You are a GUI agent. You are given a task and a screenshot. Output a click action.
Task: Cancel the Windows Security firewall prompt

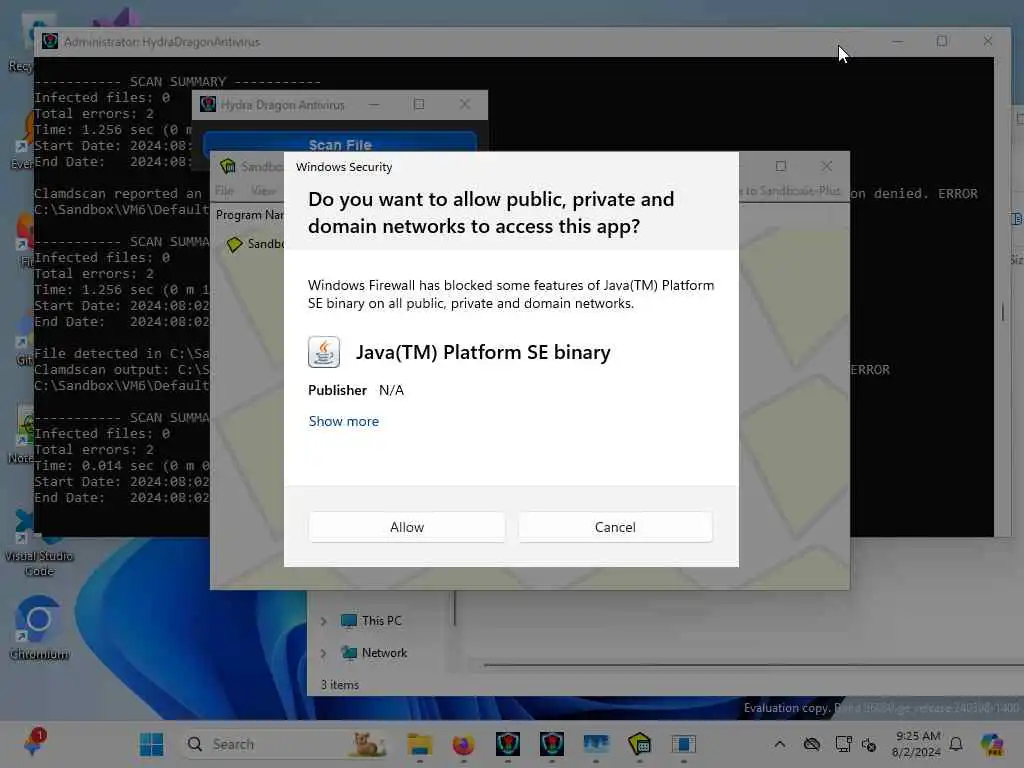pyautogui.click(x=615, y=527)
